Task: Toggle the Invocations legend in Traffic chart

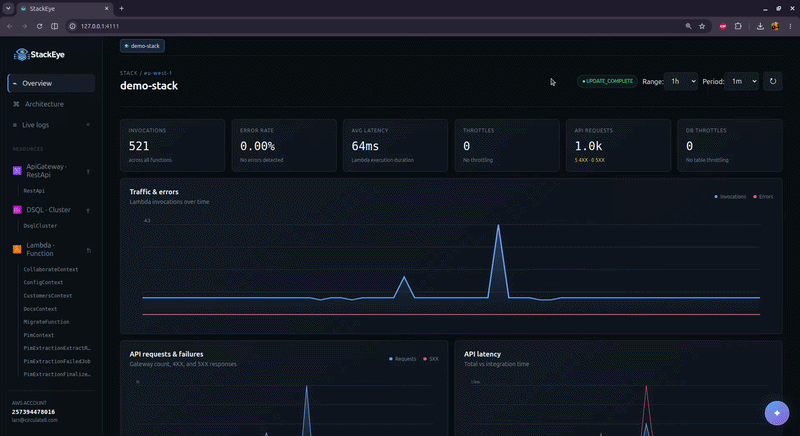Action: (x=730, y=197)
